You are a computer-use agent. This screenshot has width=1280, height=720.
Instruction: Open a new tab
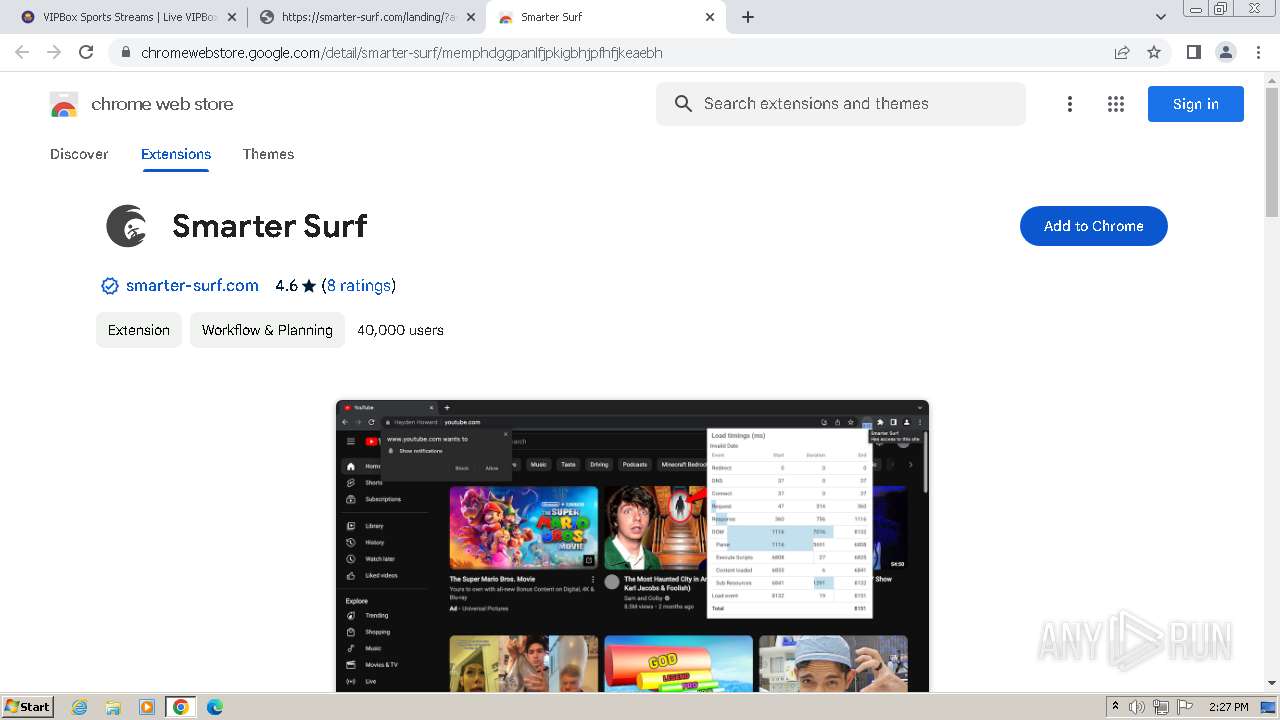[x=748, y=17]
